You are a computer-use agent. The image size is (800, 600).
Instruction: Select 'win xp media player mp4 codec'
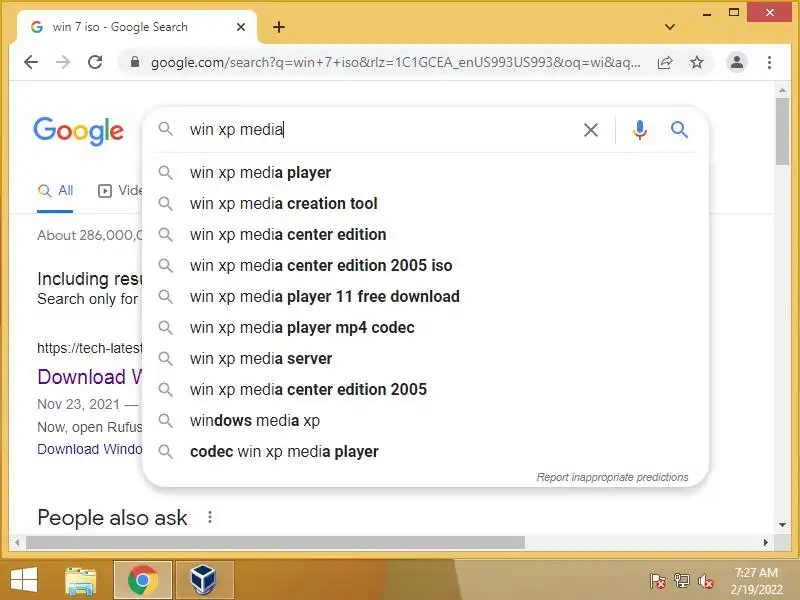[426, 328]
